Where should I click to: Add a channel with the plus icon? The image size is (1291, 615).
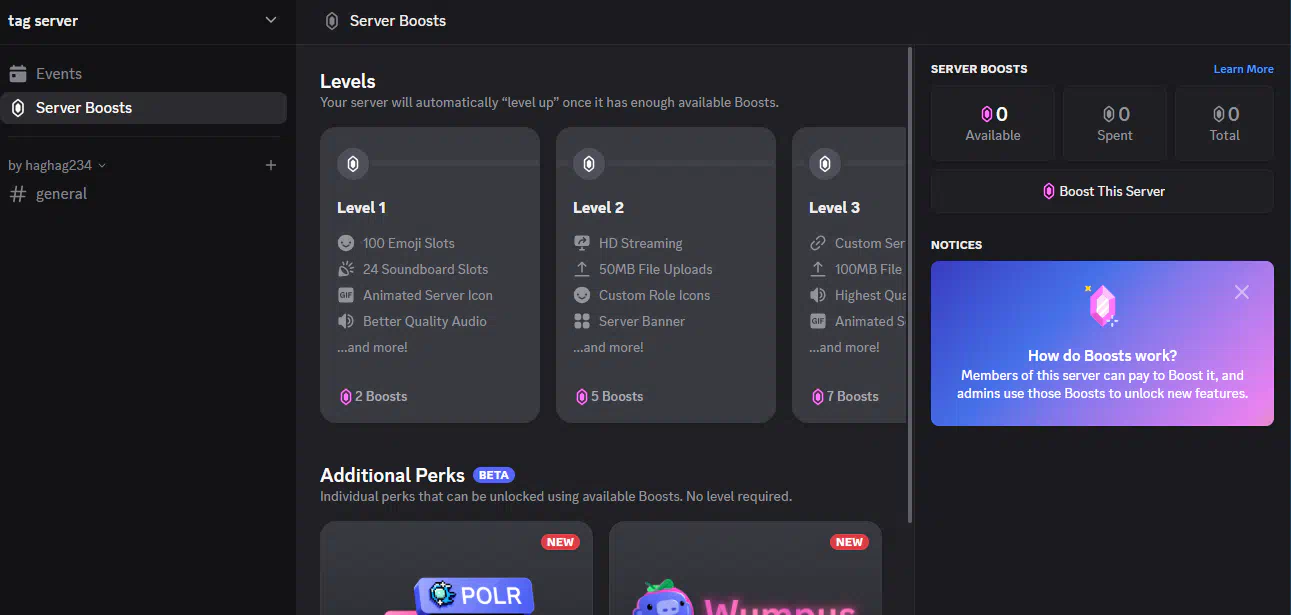point(270,165)
